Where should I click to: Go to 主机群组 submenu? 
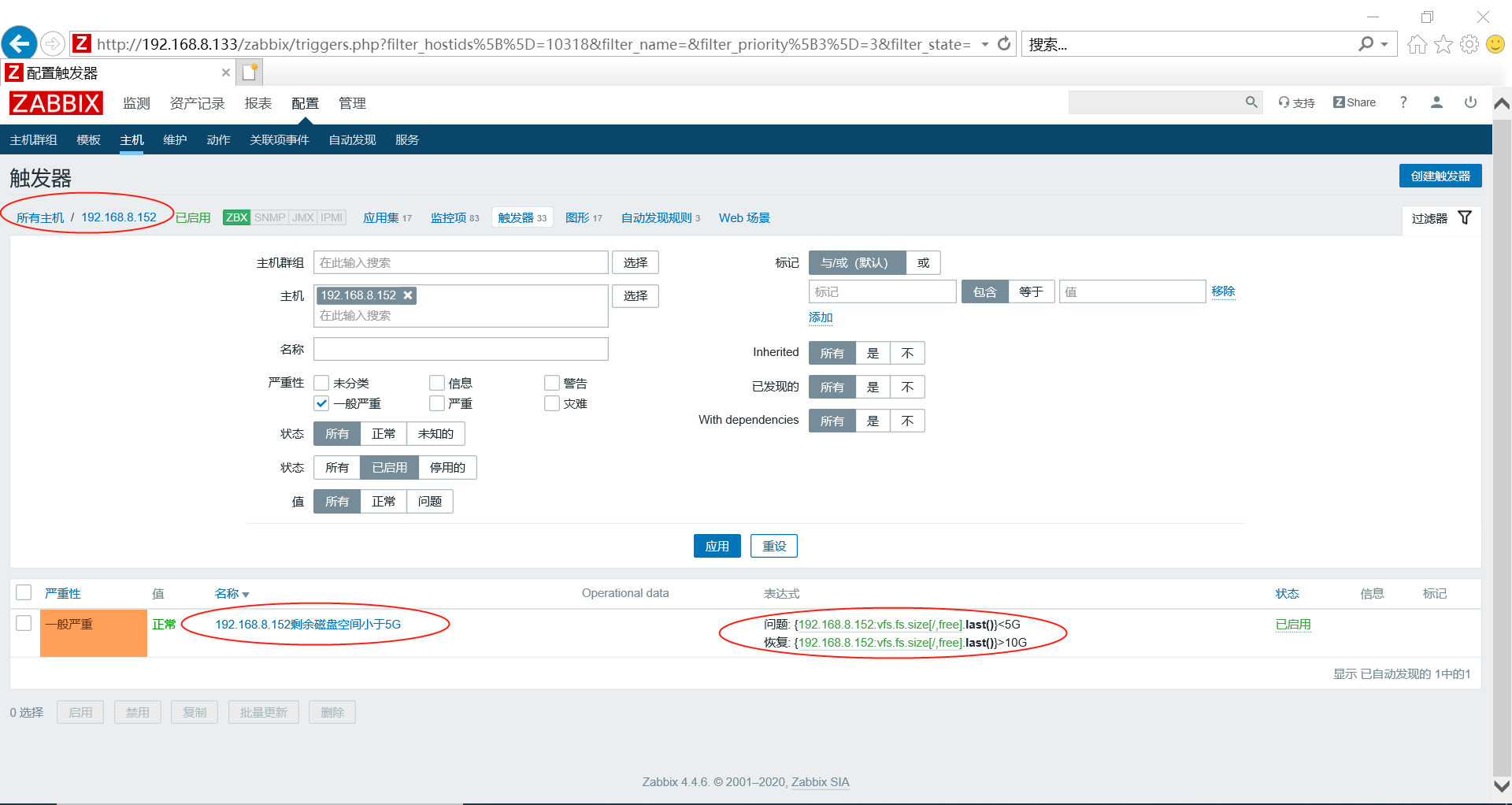(33, 139)
